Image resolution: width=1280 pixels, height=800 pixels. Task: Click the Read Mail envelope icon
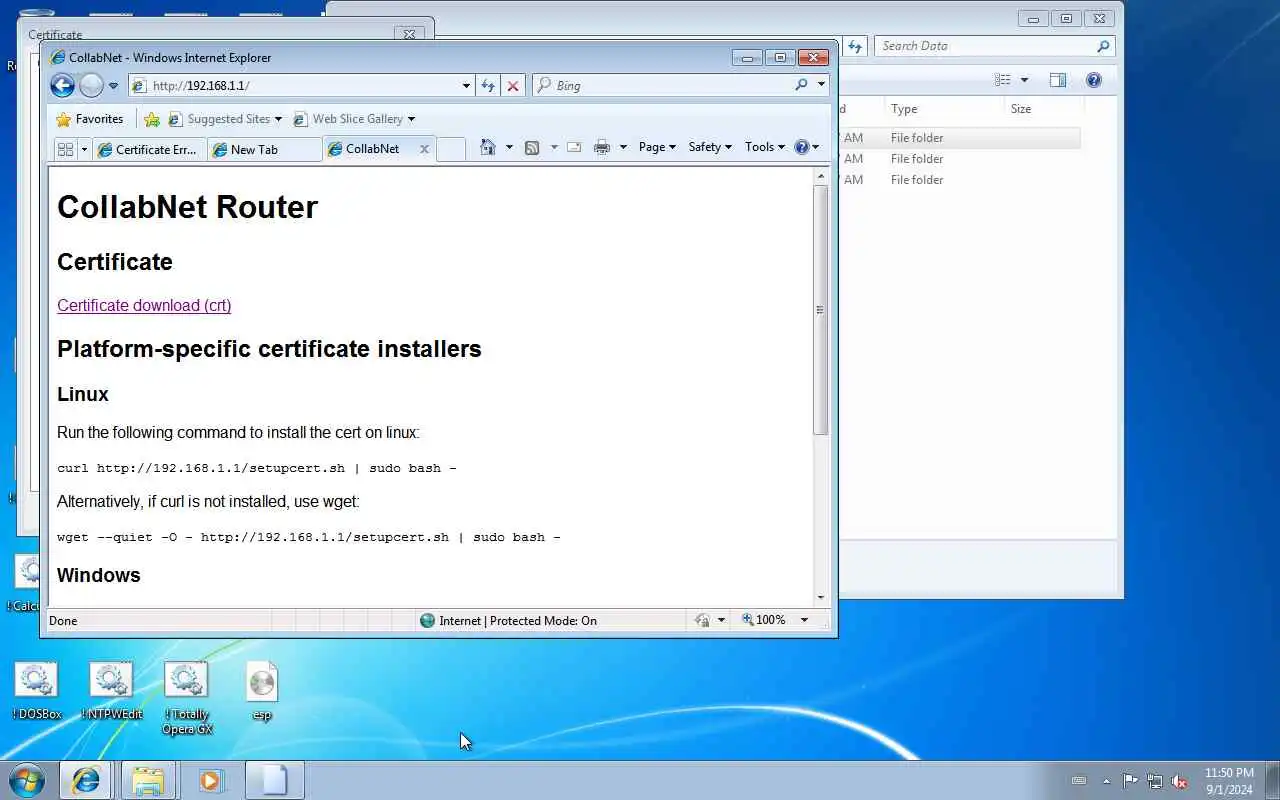(574, 147)
